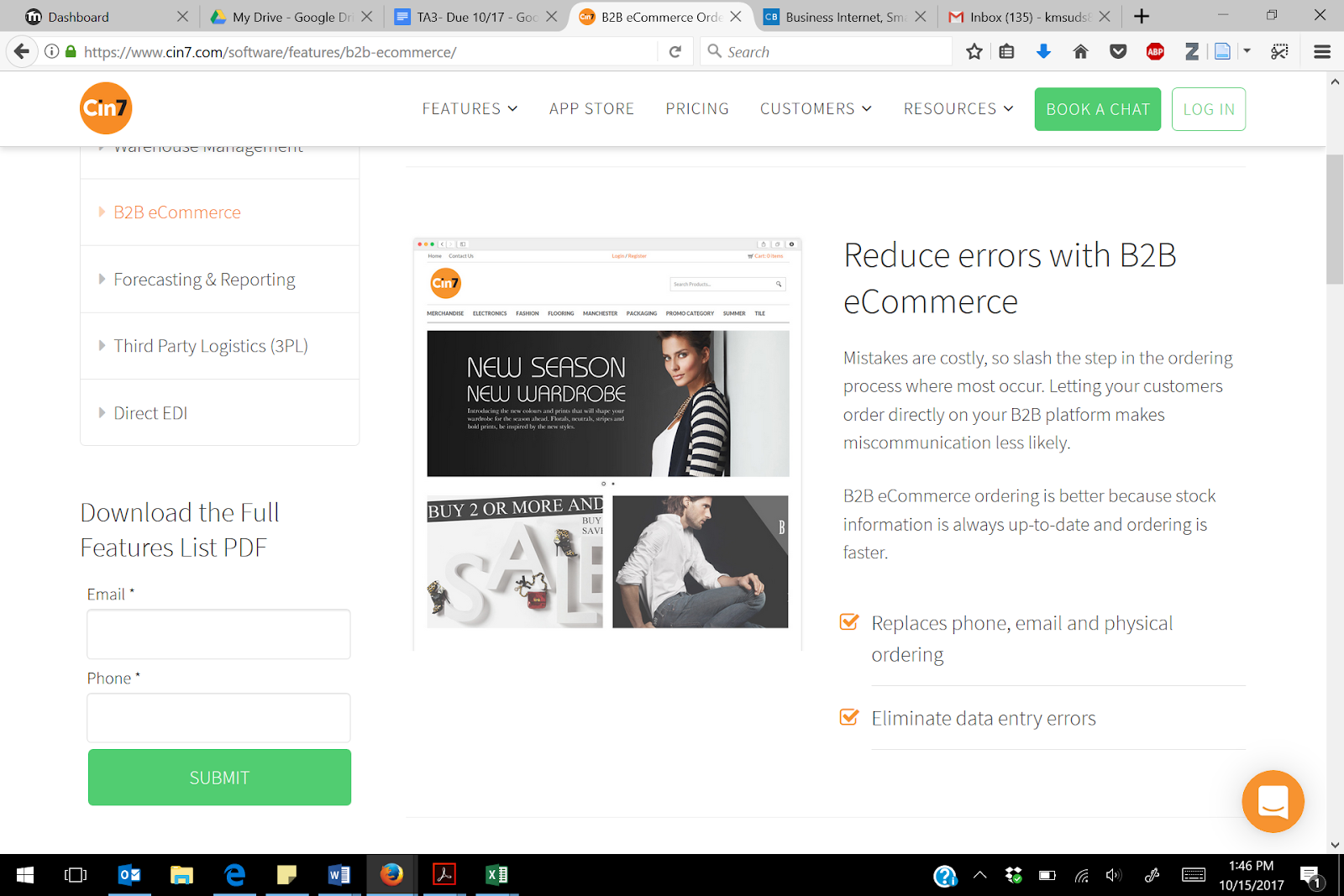Click the Cin7 orange logo
Viewport: 1344px width, 896px height.
point(106,108)
